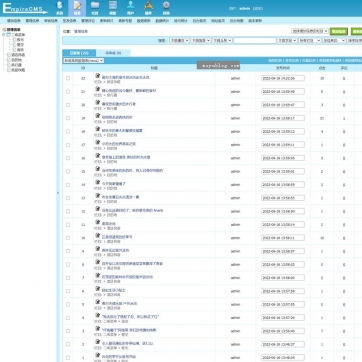Click the edit icon of article ID 19
362x362 pixels.
pyautogui.click(x=97, y=116)
